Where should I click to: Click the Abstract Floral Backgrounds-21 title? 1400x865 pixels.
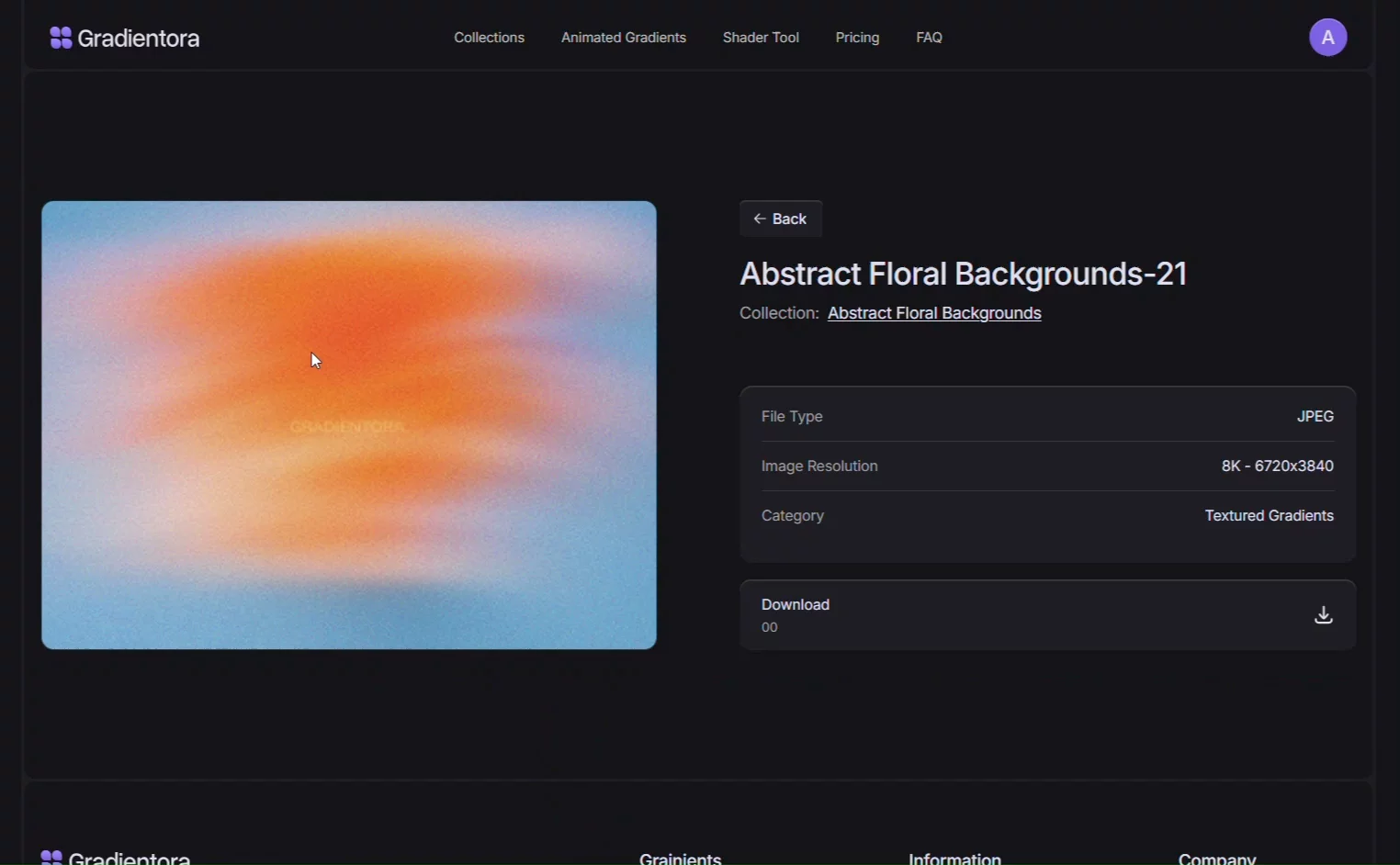(x=964, y=274)
